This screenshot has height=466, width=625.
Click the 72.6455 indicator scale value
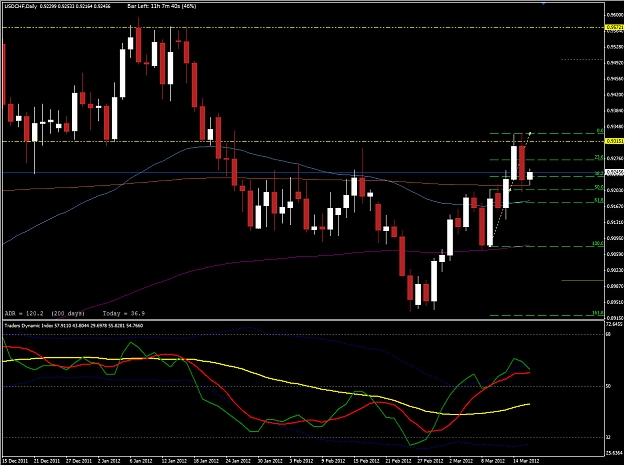614,326
